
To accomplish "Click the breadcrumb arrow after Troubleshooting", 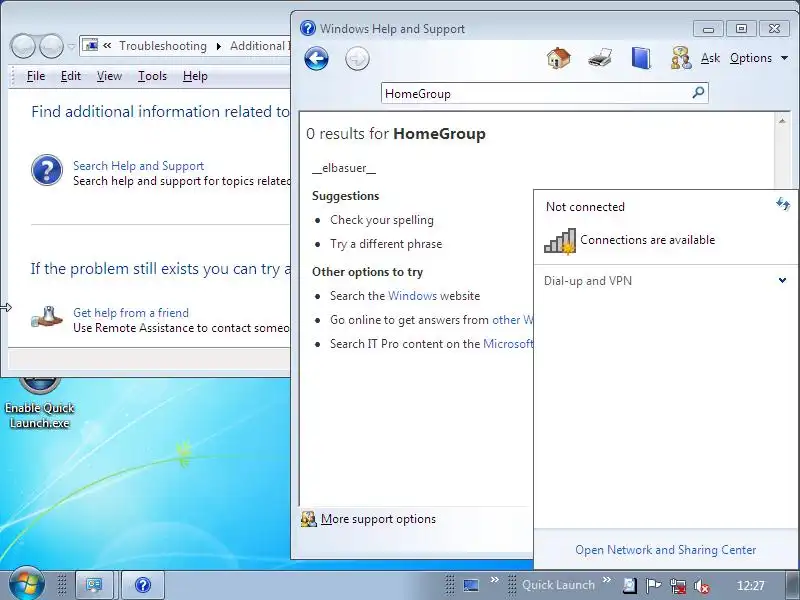I will click(x=218, y=46).
